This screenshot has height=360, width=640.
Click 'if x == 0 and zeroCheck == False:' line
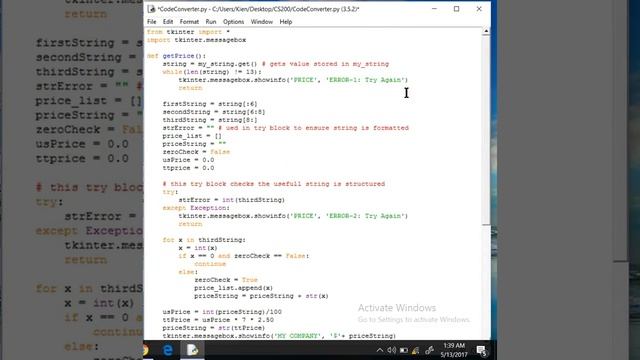point(244,256)
